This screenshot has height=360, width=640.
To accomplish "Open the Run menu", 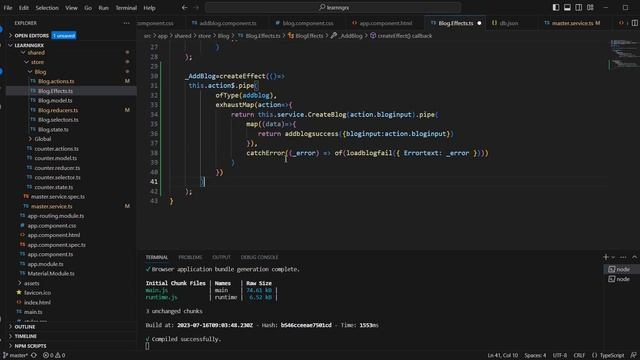I will [x=103, y=8].
